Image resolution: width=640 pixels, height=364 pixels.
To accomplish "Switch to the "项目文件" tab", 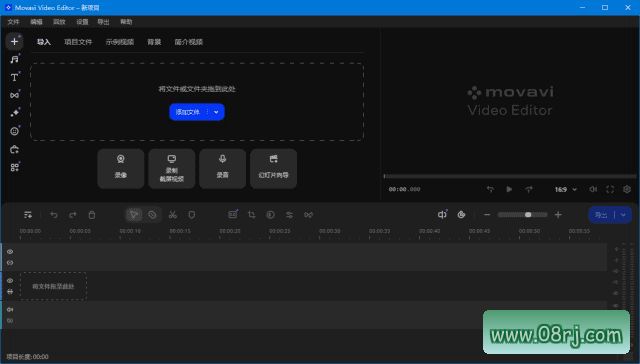I will click(78, 42).
